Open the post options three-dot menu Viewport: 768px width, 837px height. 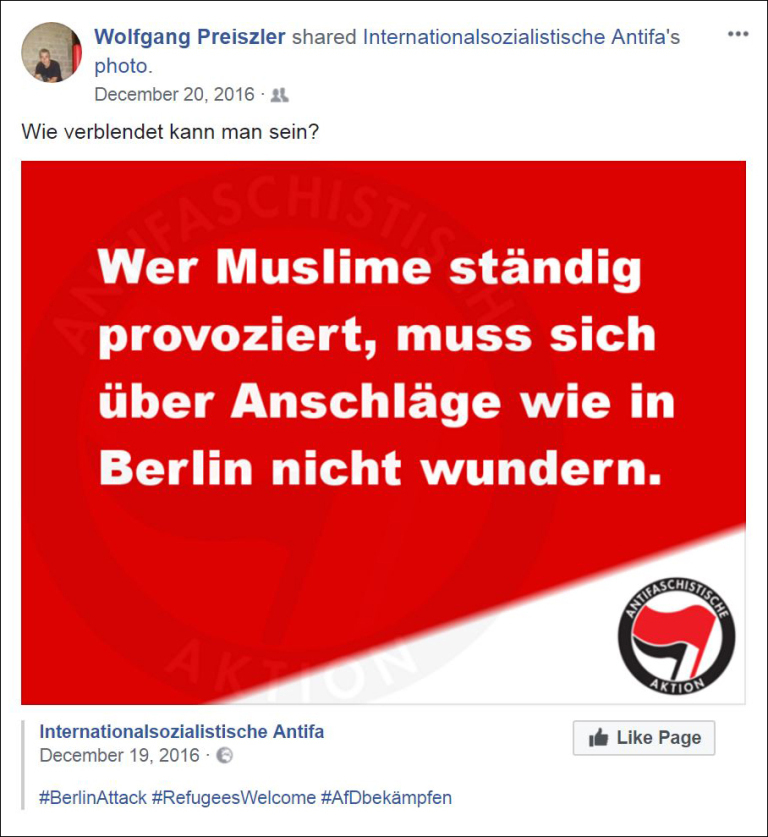(x=738, y=34)
